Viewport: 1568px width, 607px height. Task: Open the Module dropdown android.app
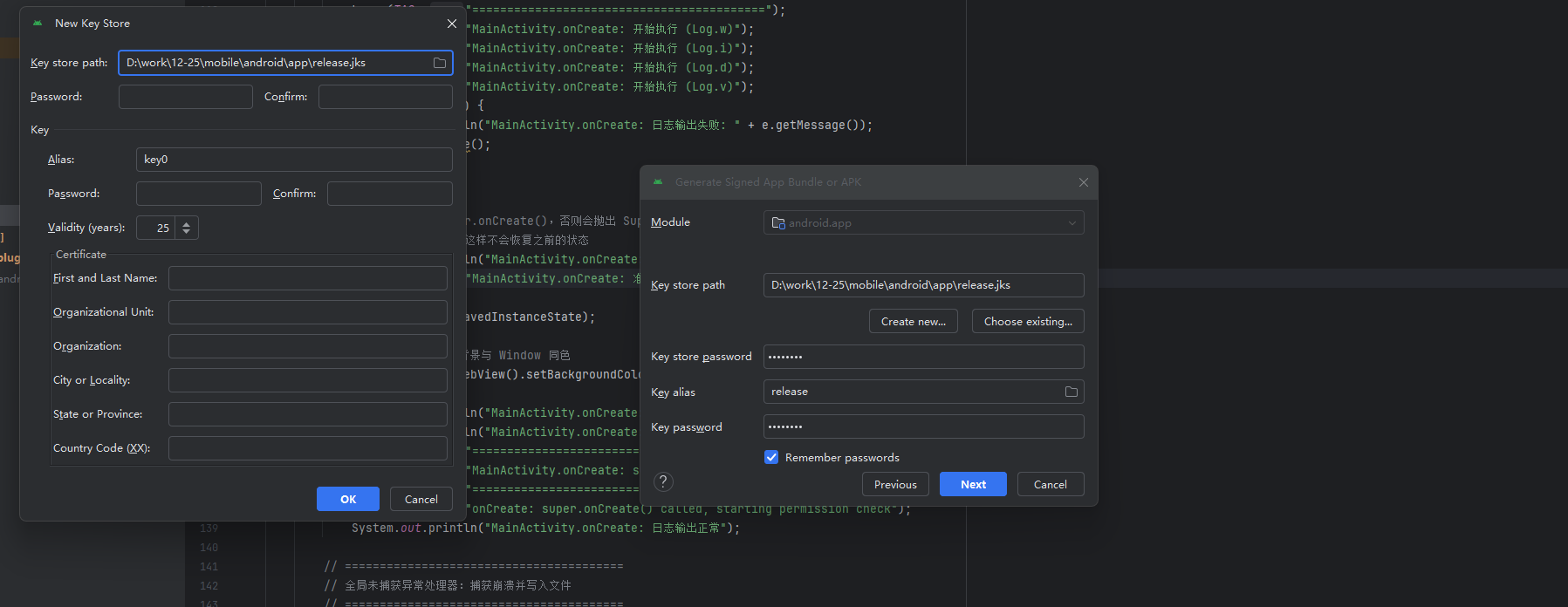pyautogui.click(x=924, y=222)
